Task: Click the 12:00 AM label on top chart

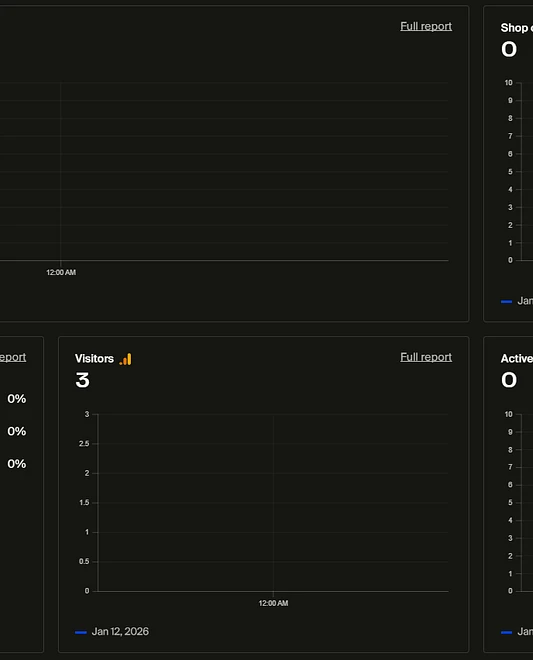Action: pos(61,272)
